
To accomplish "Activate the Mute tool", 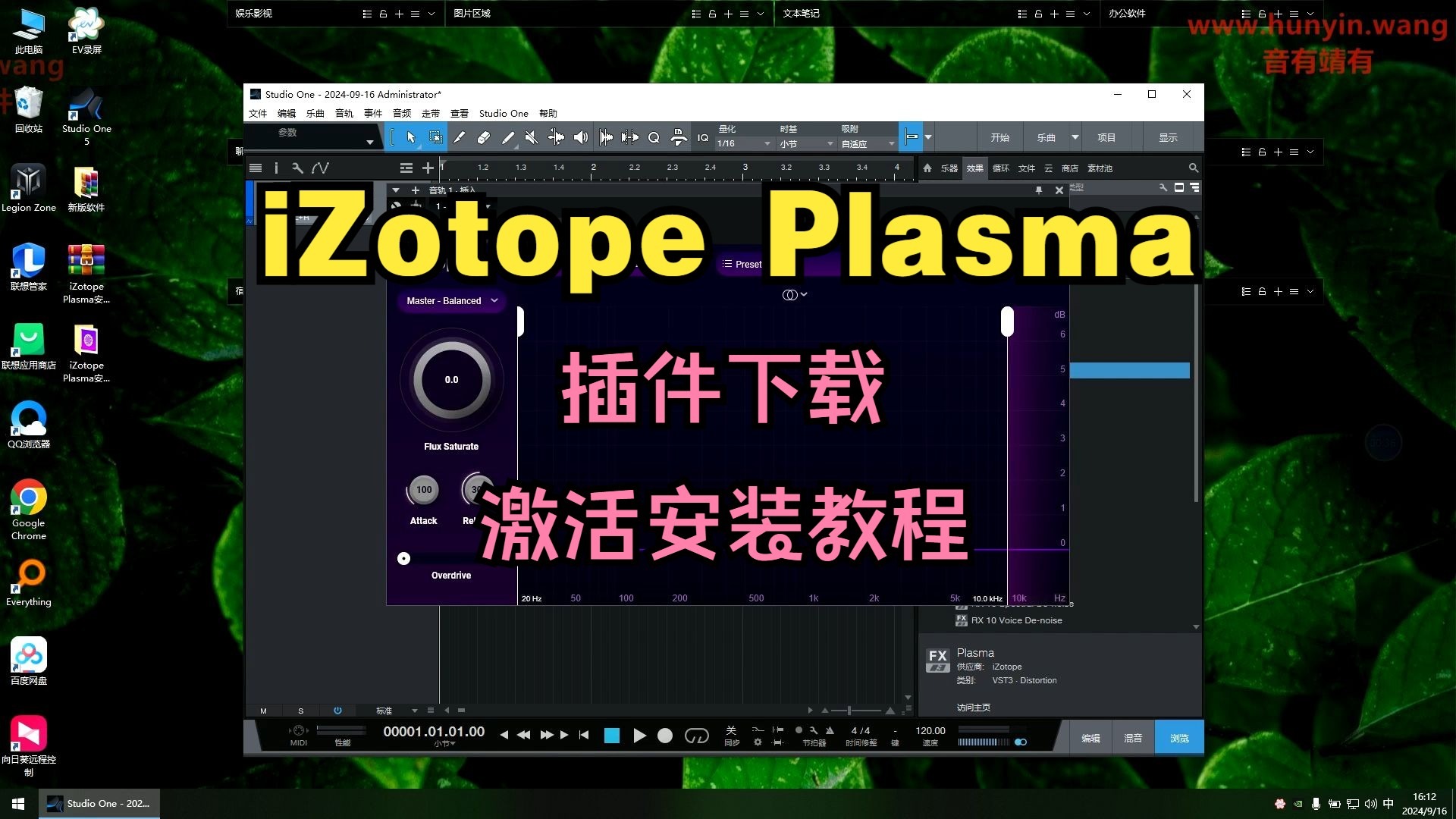I will tap(532, 137).
